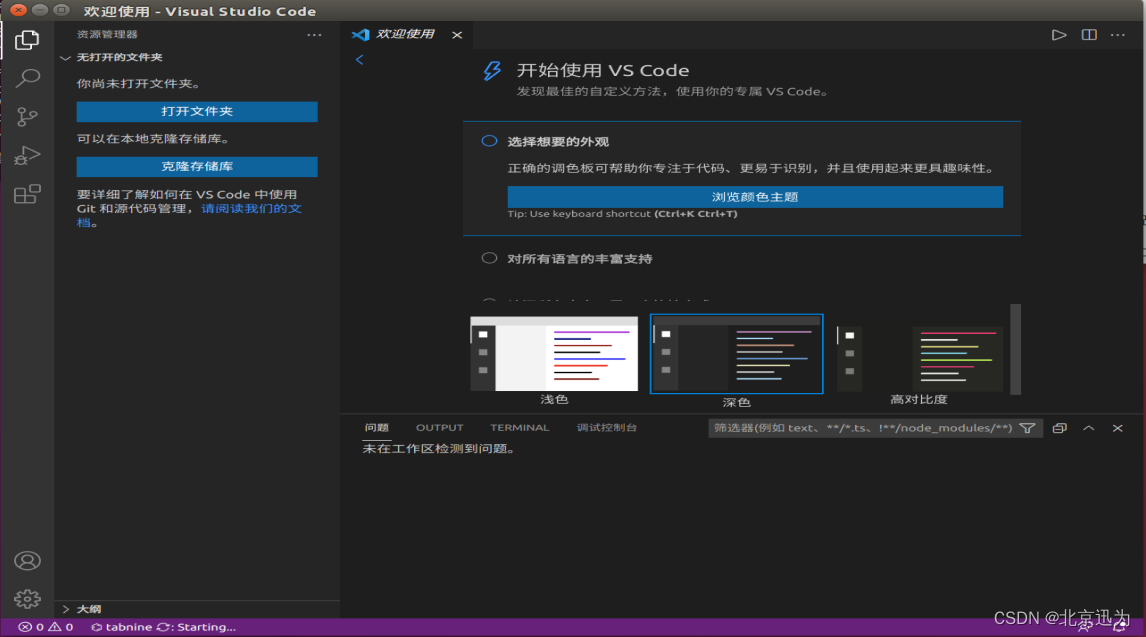The width and height of the screenshot is (1146, 637).
Task: Open the Source Control icon in sidebar
Action: point(27,116)
